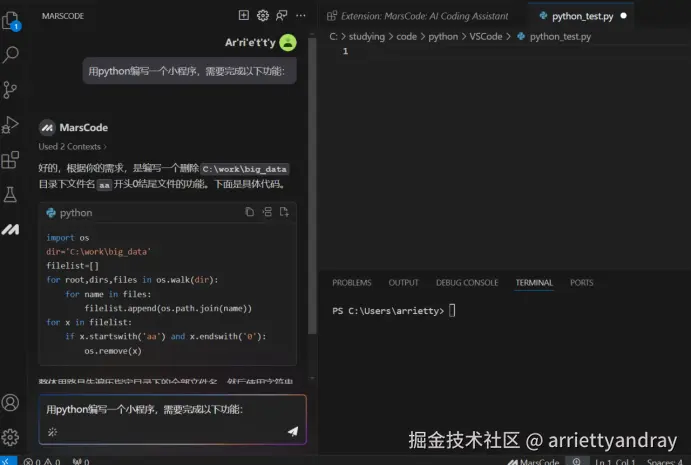Select the MarsCode icon in activity bar
The width and height of the screenshot is (692, 466).
[10, 229]
